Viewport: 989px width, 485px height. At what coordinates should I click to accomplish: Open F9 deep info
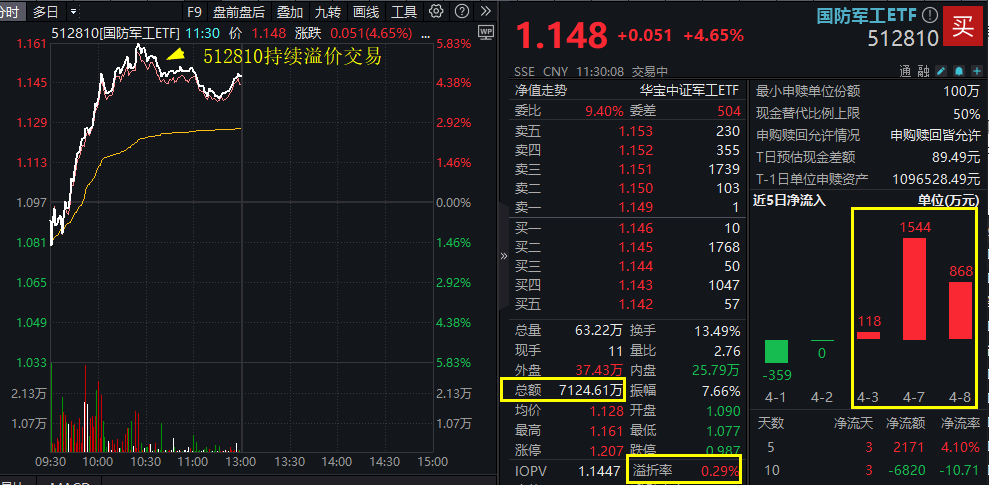click(194, 11)
